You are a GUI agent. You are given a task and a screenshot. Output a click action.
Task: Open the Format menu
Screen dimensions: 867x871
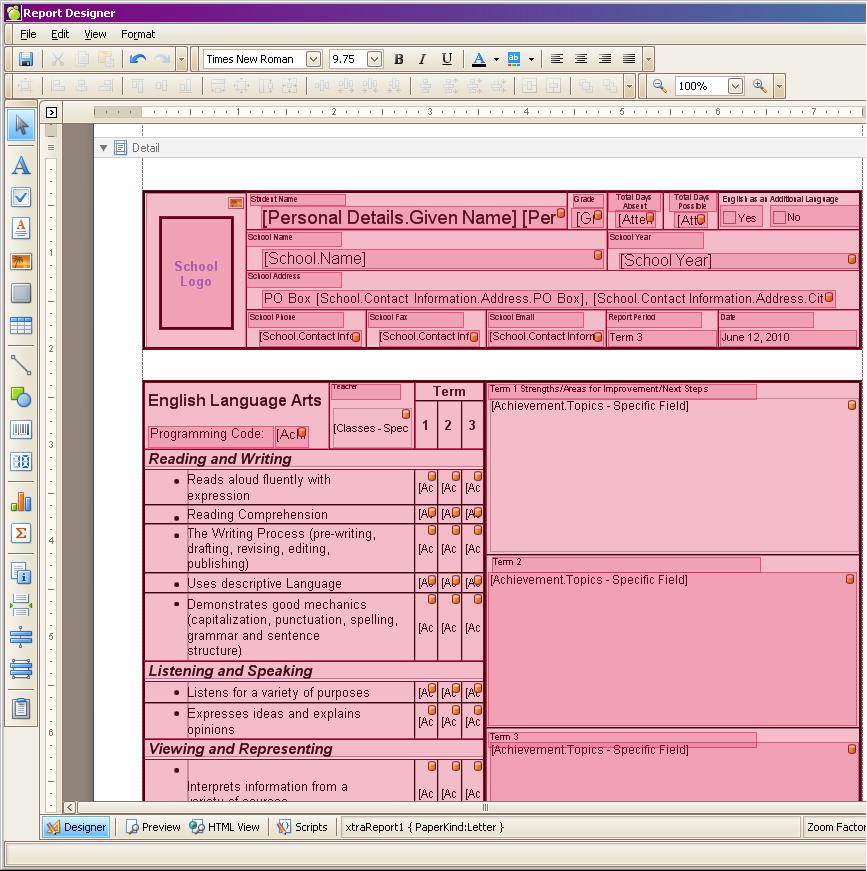tap(138, 34)
